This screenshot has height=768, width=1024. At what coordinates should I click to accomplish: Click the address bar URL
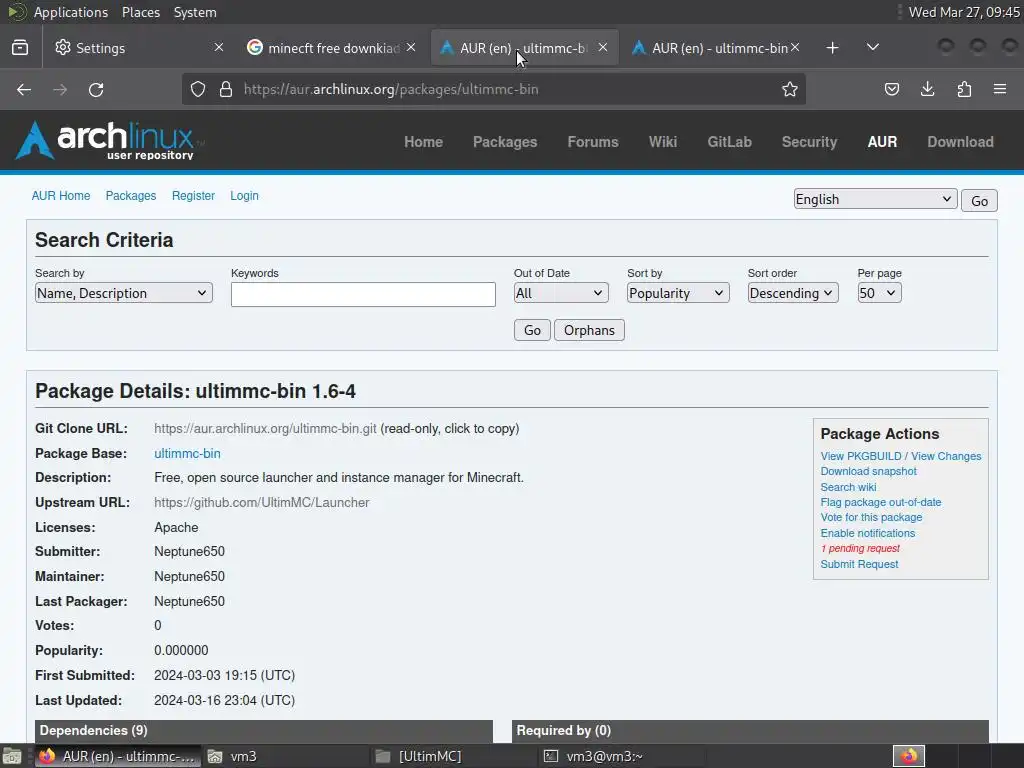391,89
